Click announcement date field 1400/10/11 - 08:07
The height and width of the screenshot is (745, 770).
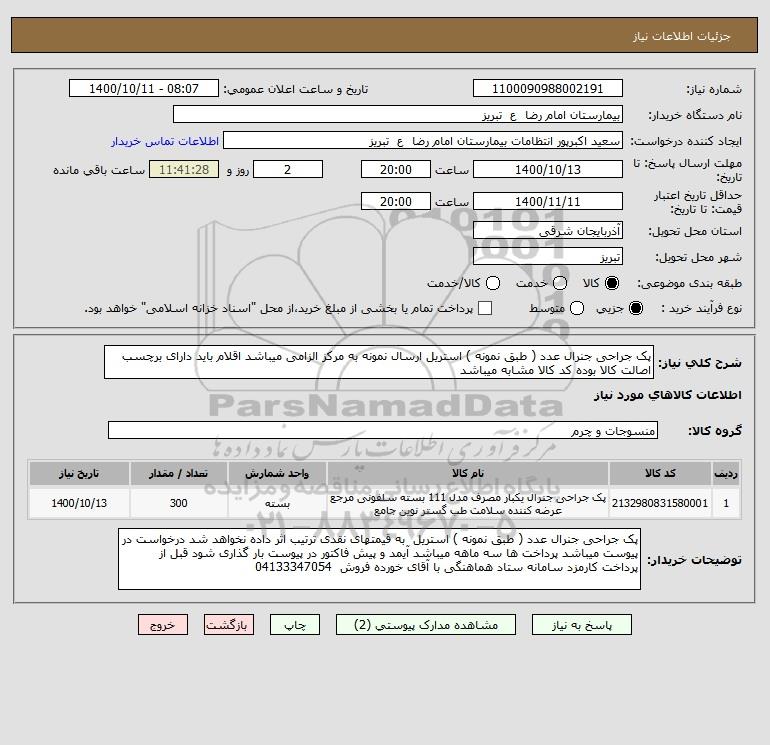(x=144, y=88)
